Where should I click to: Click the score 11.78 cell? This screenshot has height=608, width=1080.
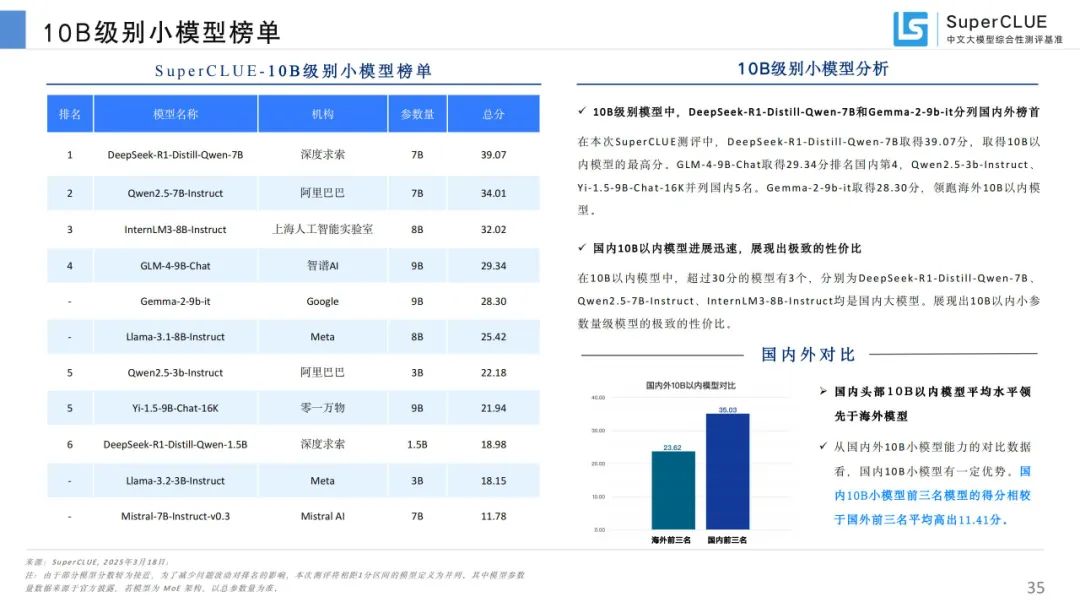coord(493,516)
